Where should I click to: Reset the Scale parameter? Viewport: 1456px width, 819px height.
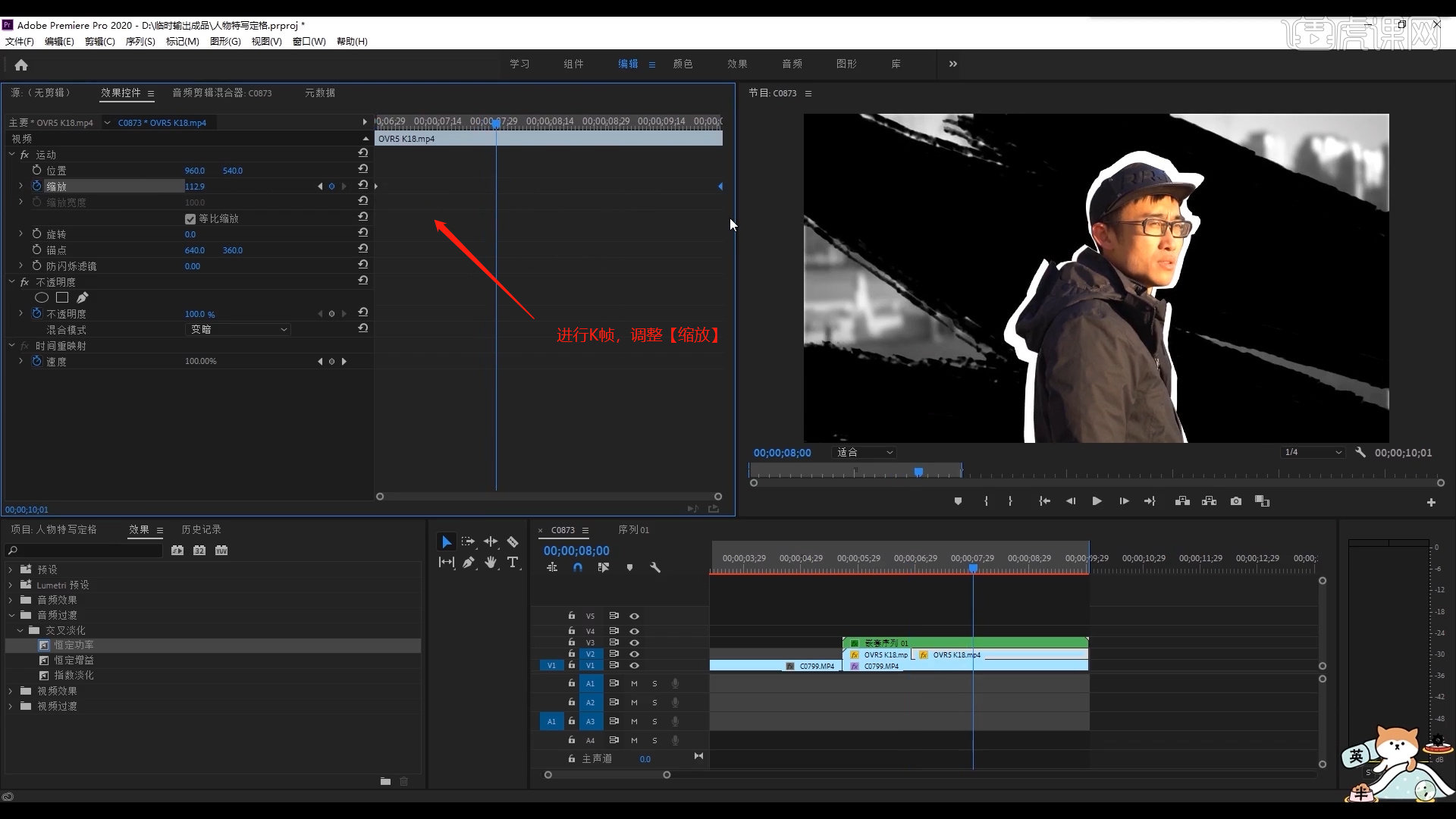pos(363,185)
